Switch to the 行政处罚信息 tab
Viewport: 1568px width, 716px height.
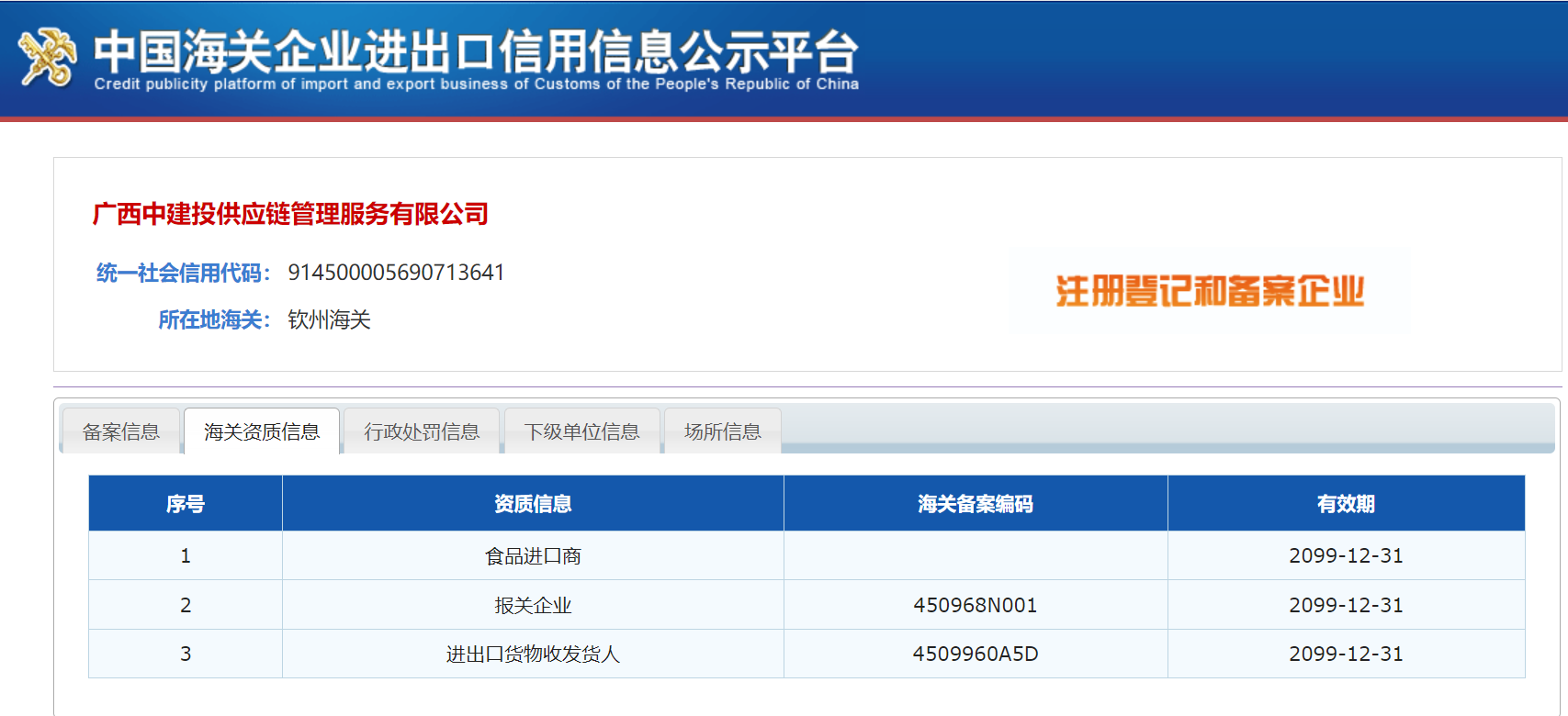pos(422,431)
